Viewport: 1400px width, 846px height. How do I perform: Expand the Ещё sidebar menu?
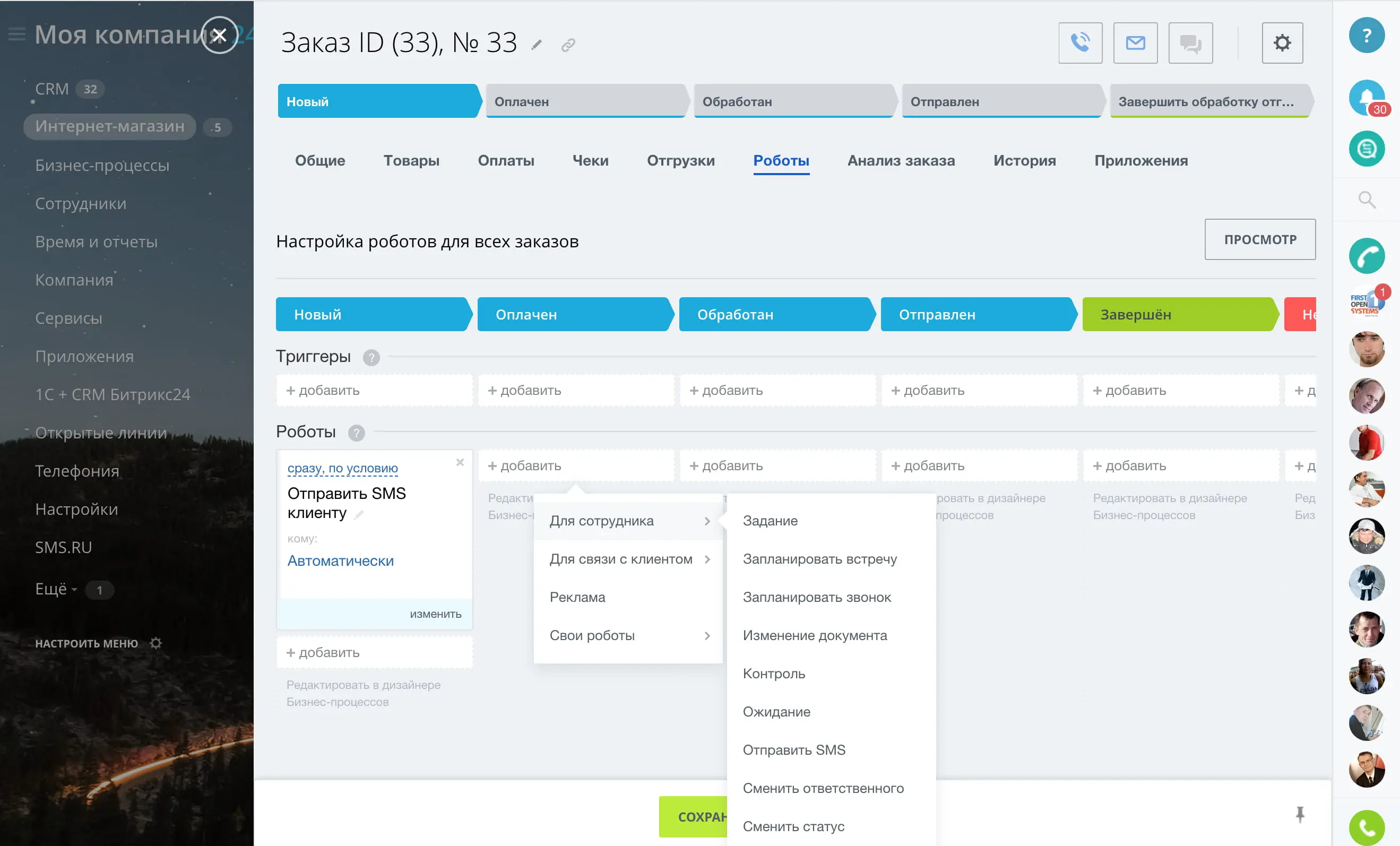(56, 589)
